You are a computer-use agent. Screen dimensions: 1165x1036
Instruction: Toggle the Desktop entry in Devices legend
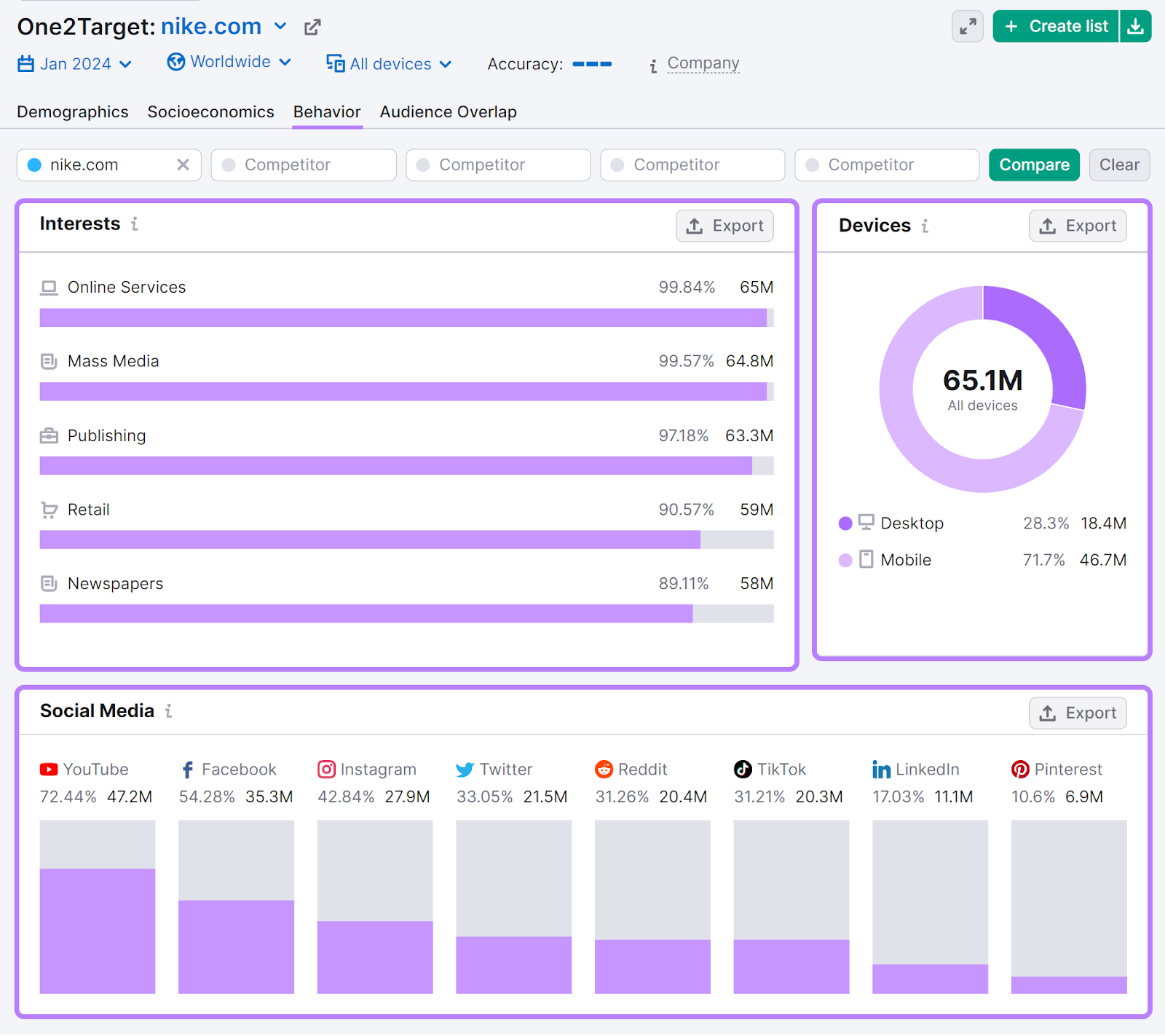(912, 523)
